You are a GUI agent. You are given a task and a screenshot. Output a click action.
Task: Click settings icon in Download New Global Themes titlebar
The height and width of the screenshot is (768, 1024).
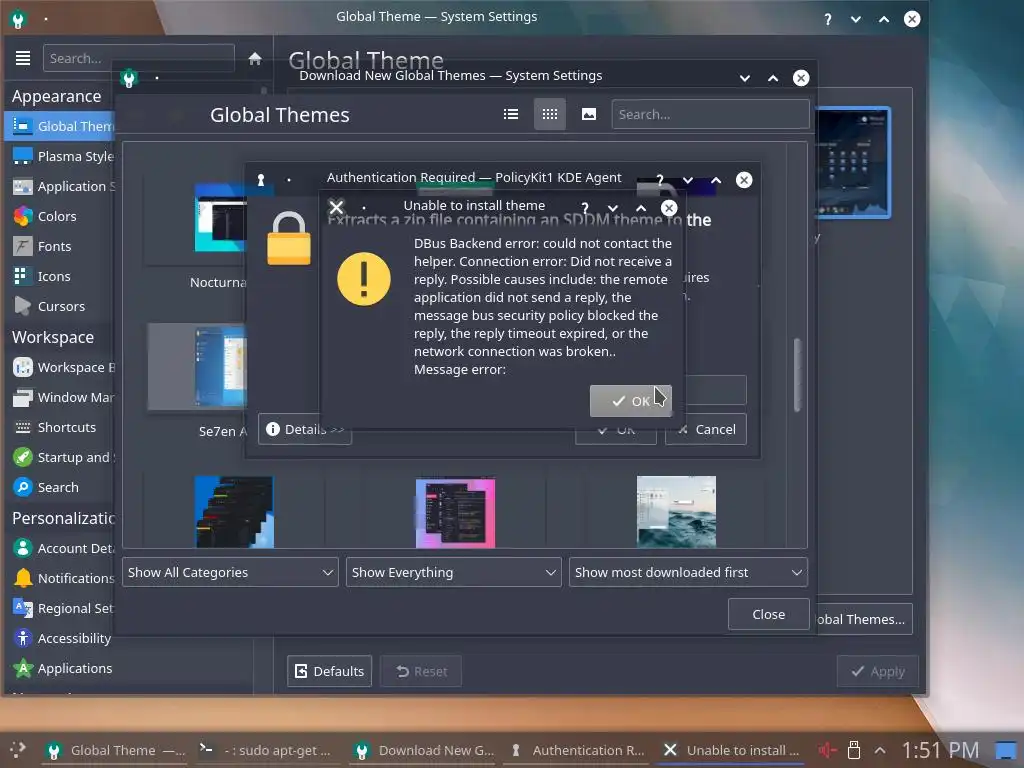click(129, 78)
